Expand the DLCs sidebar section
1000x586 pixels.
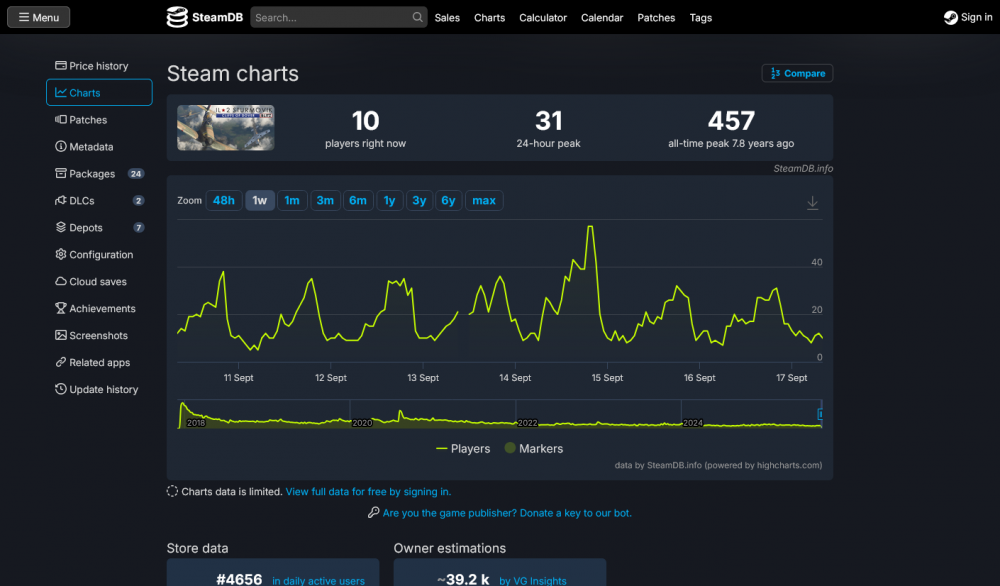(80, 200)
